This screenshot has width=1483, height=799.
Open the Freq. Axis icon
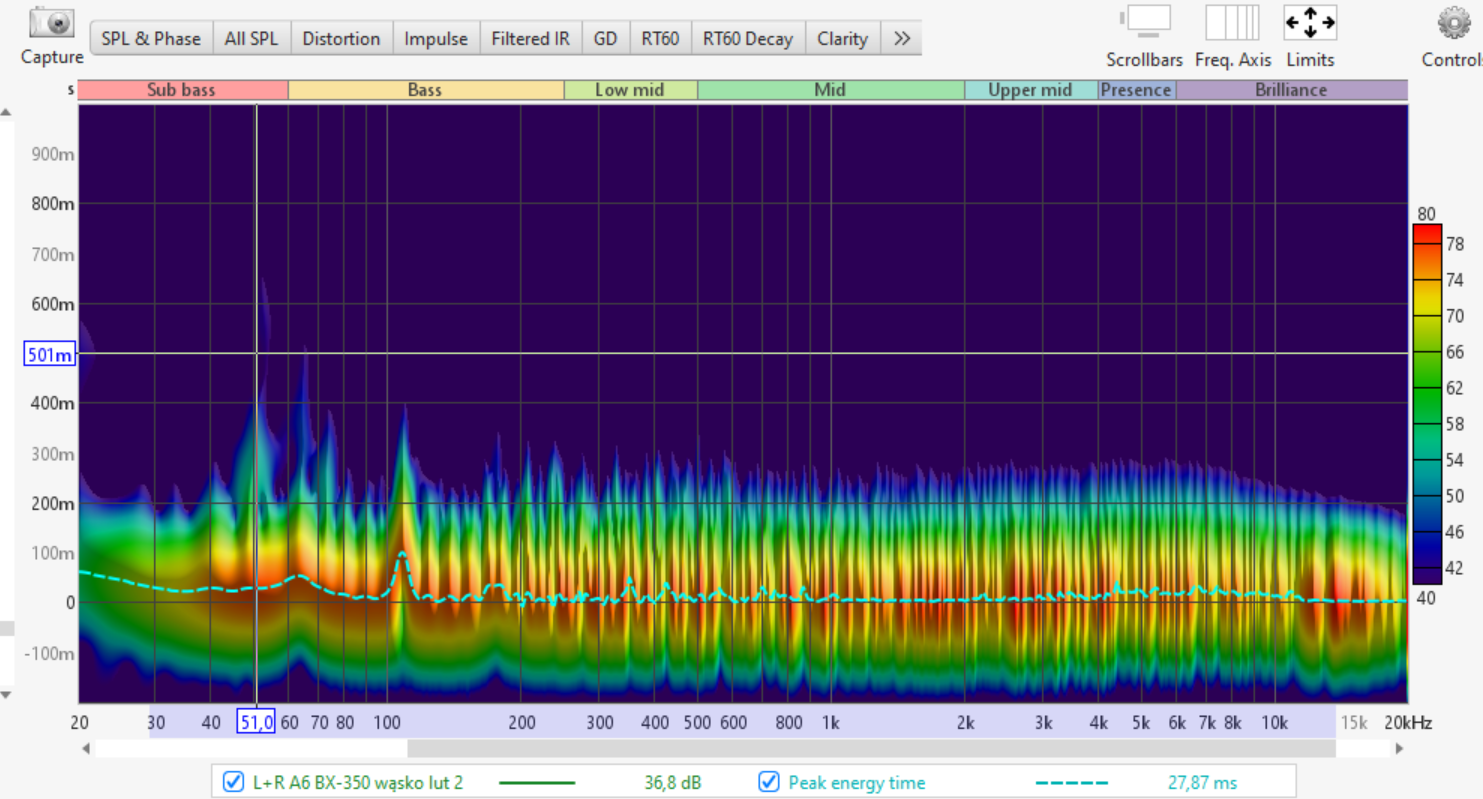tap(1232, 22)
